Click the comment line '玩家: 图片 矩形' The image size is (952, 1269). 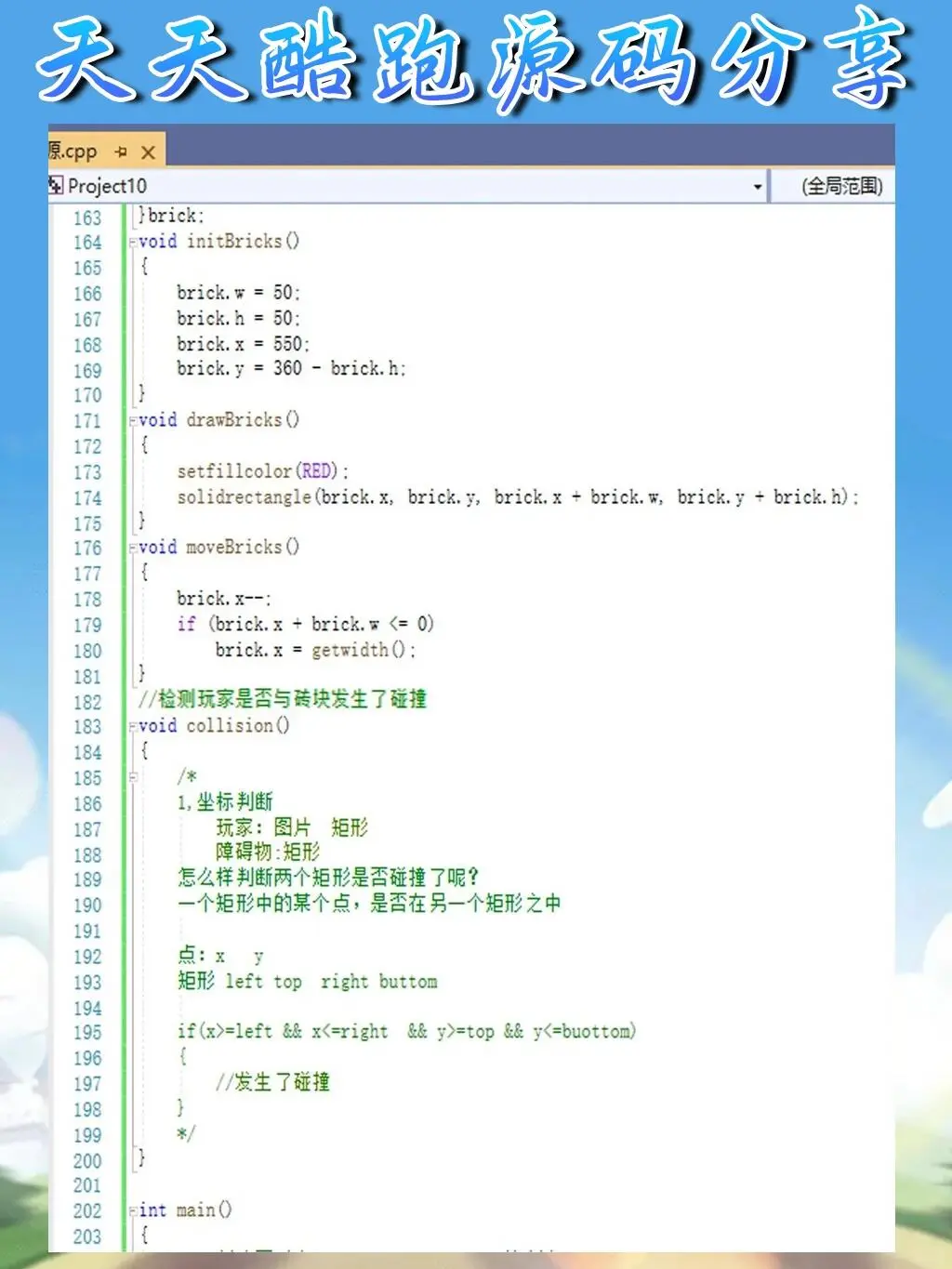[x=292, y=827]
